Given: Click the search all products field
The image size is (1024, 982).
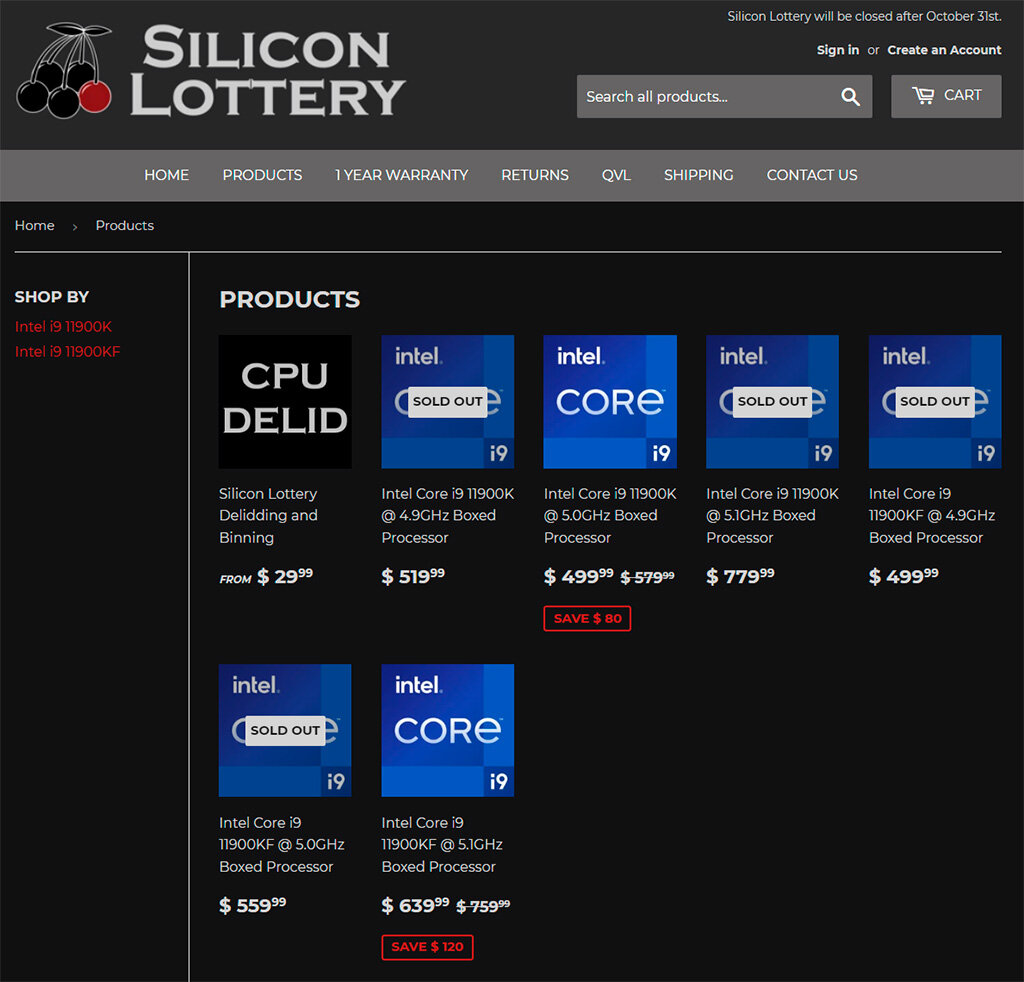Looking at the screenshot, I should [x=724, y=97].
